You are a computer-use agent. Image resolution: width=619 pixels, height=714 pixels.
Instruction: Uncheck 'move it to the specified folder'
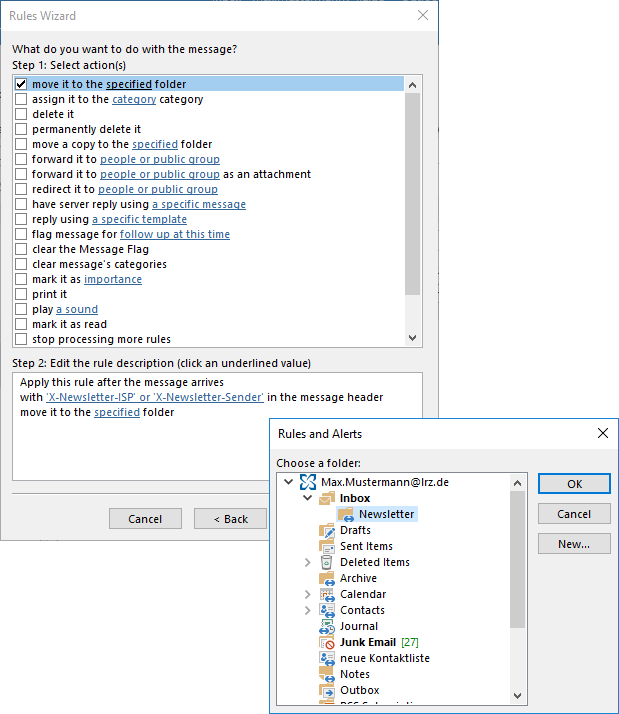coord(21,85)
